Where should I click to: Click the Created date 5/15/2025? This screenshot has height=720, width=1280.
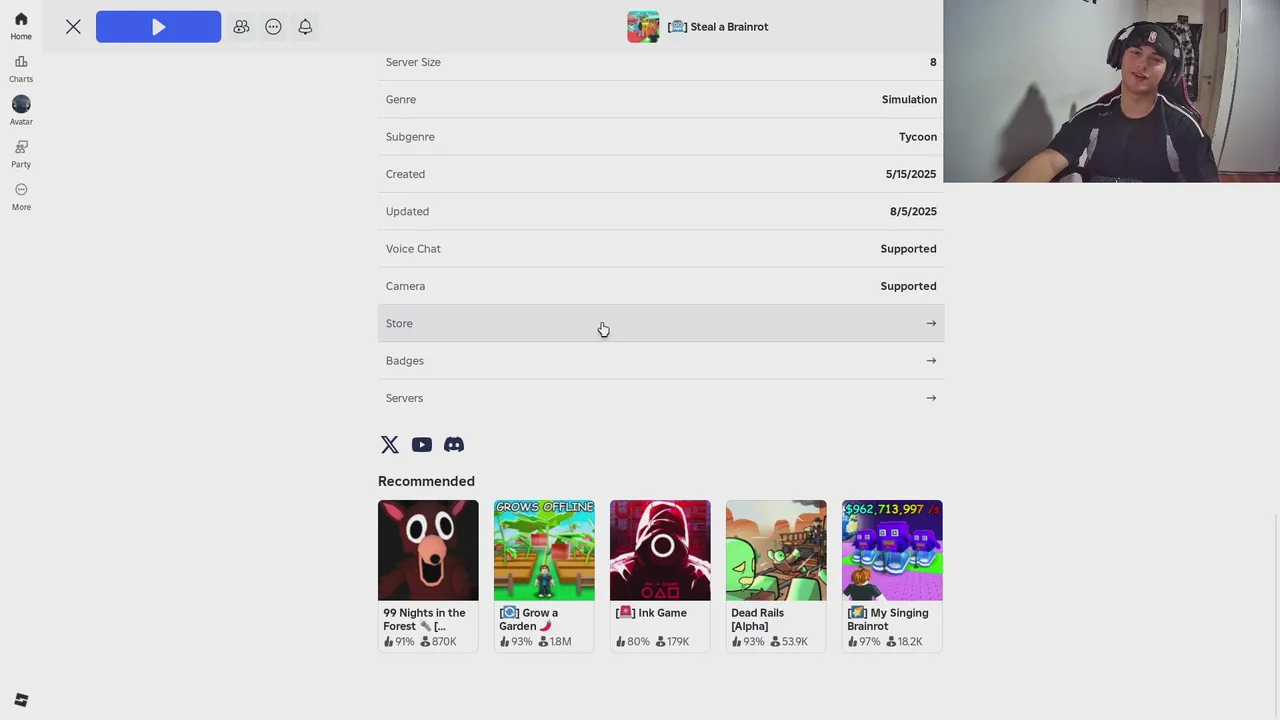pyautogui.click(x=911, y=174)
